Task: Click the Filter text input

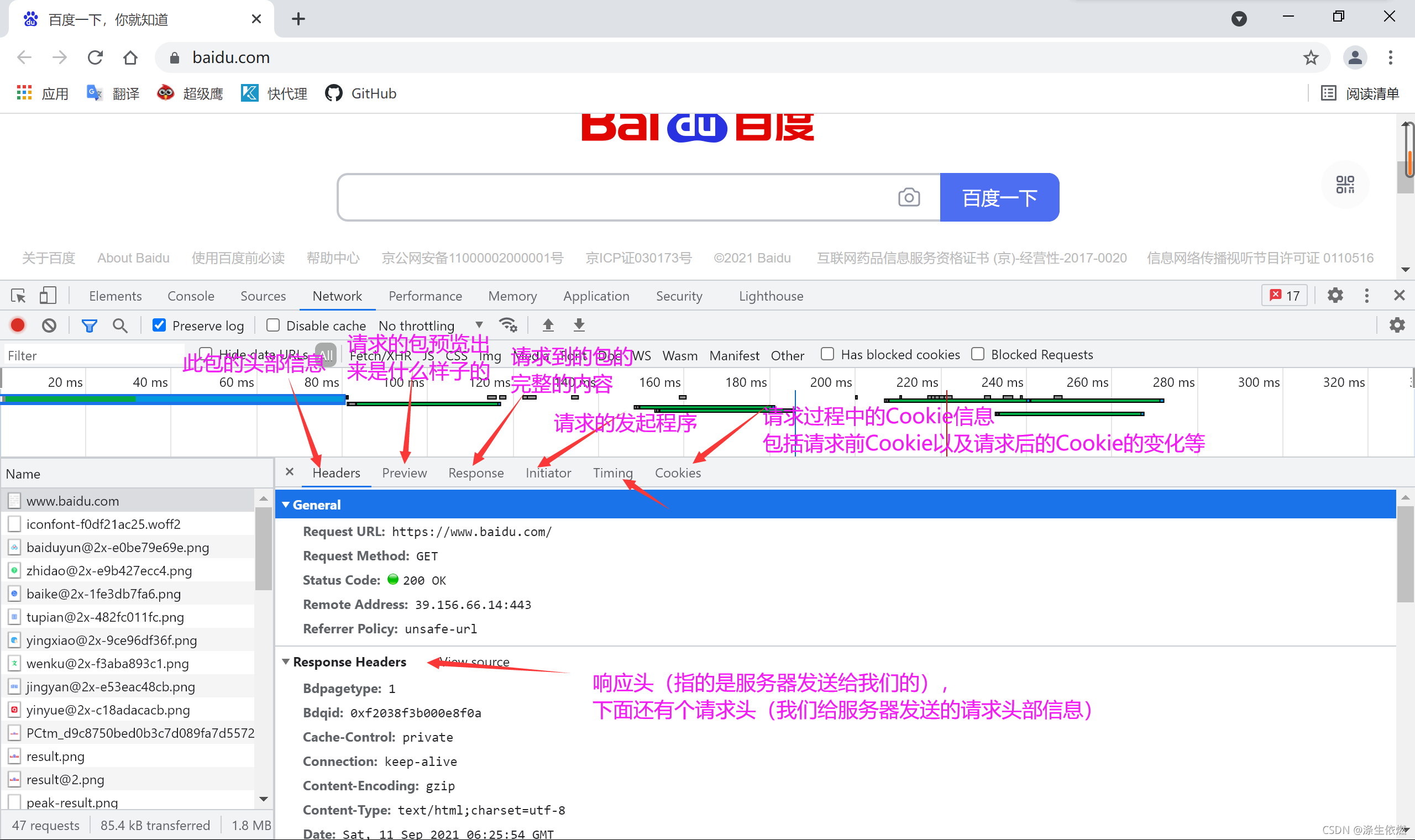Action: [93, 355]
